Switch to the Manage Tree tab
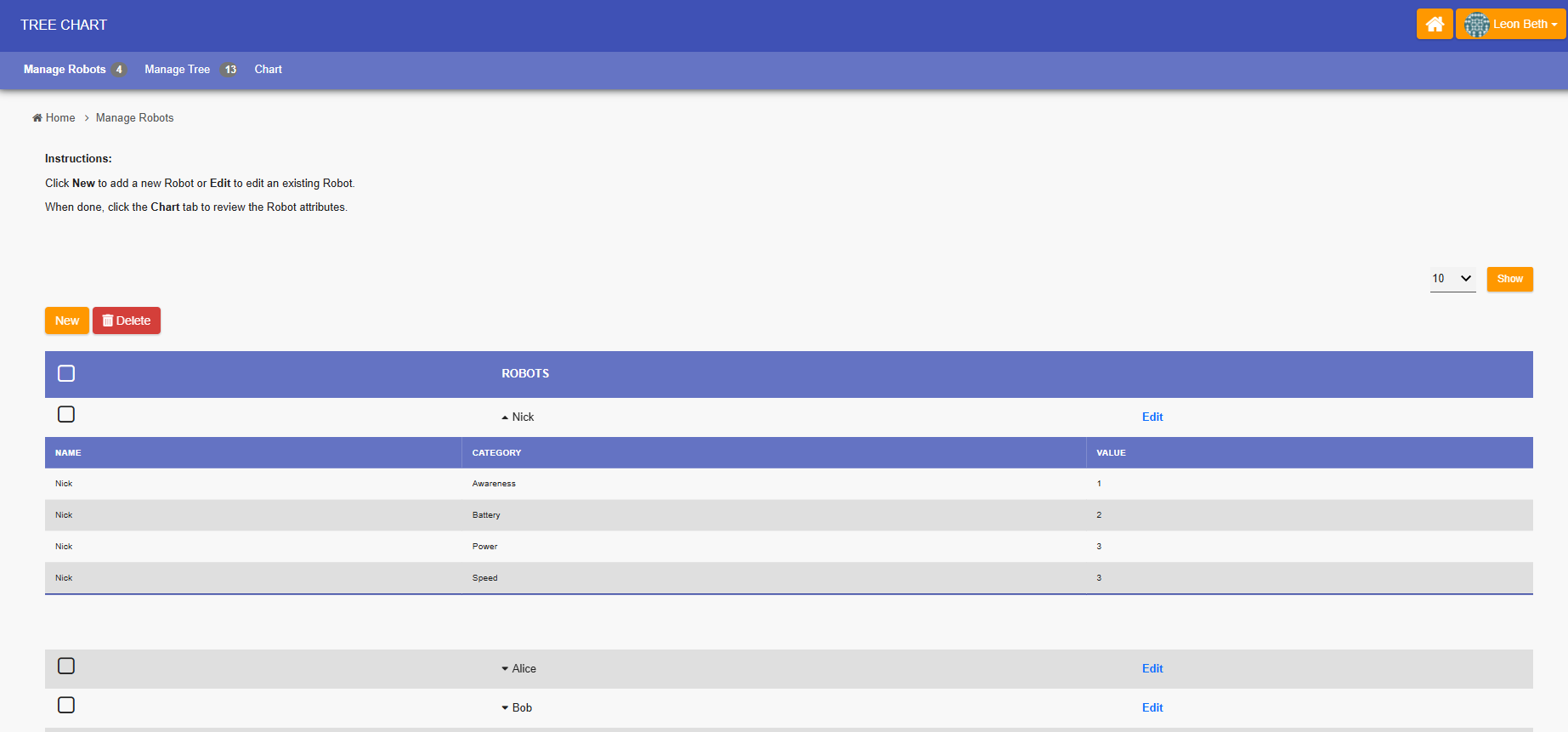1568x732 pixels. tap(177, 70)
